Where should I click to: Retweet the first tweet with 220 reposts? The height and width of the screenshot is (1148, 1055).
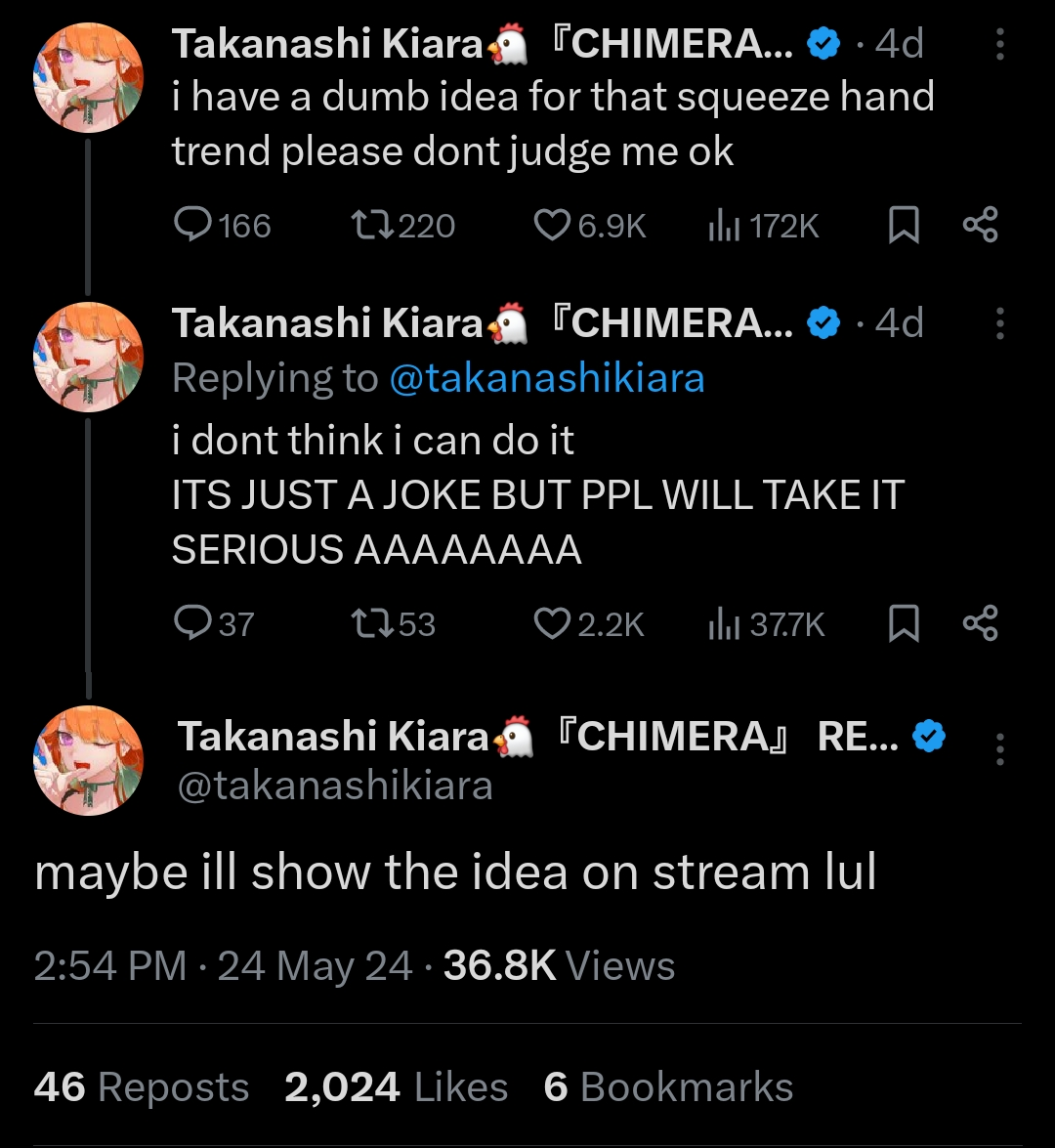click(373, 226)
